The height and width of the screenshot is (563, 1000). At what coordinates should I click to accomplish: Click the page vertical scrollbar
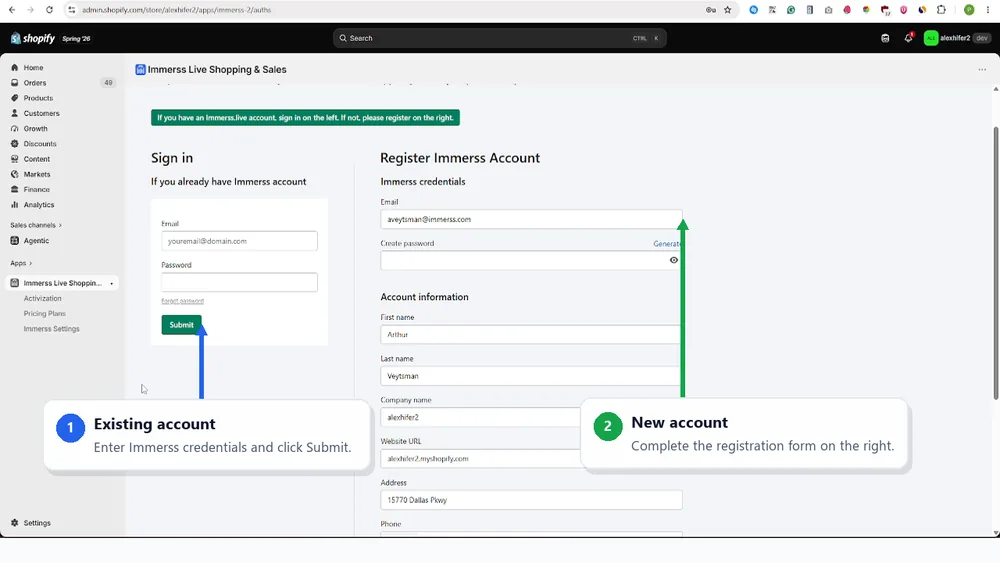[x=996, y=263]
